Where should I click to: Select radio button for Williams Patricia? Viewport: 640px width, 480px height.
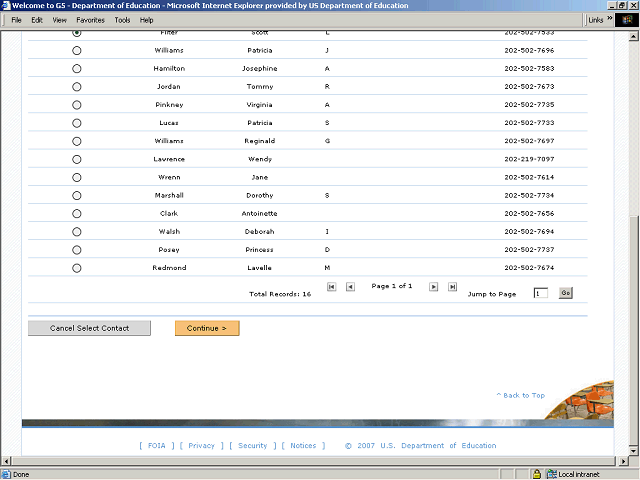click(77, 51)
